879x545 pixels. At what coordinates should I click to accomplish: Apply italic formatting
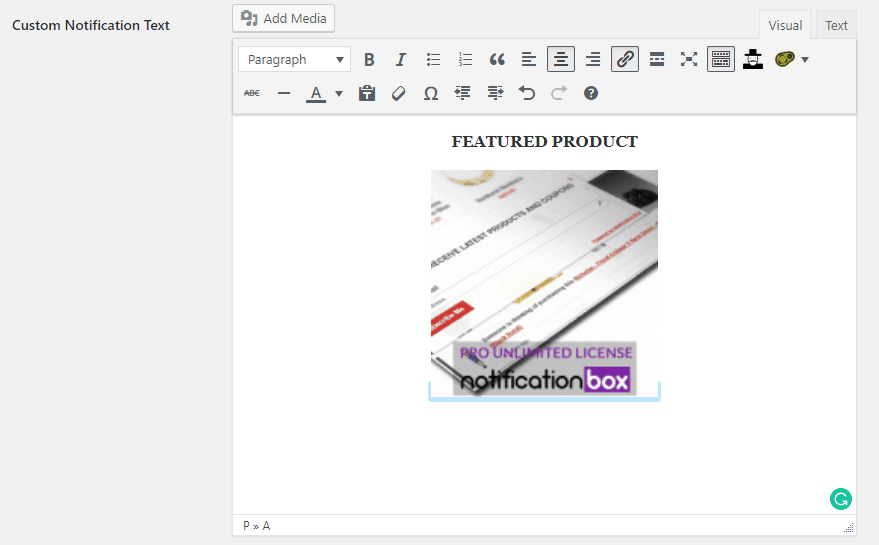tap(401, 60)
